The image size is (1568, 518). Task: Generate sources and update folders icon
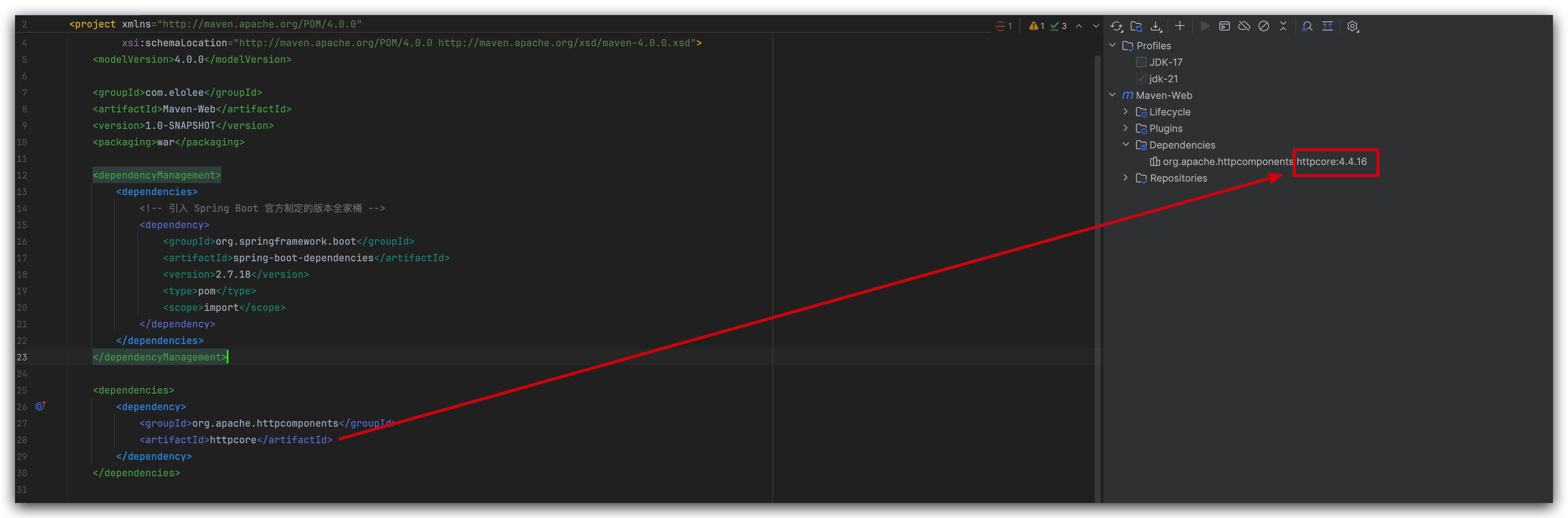coord(1136,26)
